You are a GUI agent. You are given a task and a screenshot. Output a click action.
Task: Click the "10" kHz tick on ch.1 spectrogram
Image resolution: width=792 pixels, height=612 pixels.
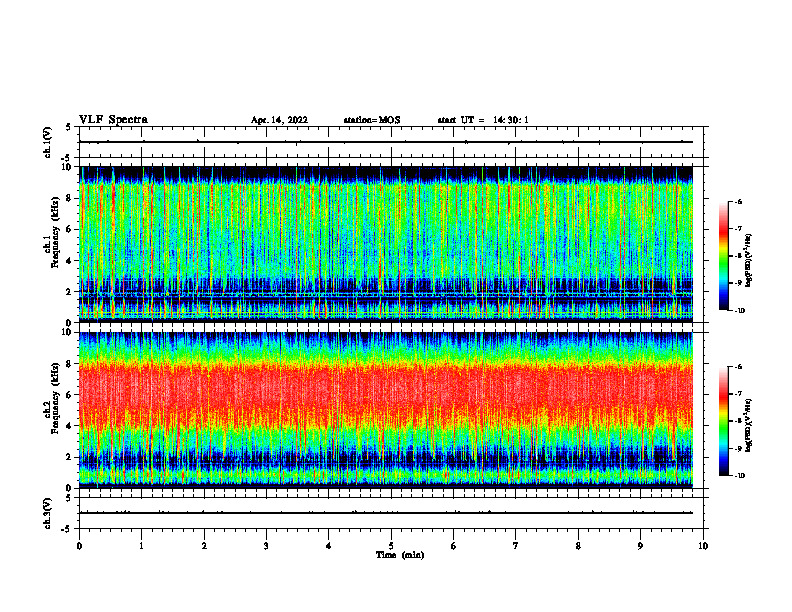coord(68,167)
